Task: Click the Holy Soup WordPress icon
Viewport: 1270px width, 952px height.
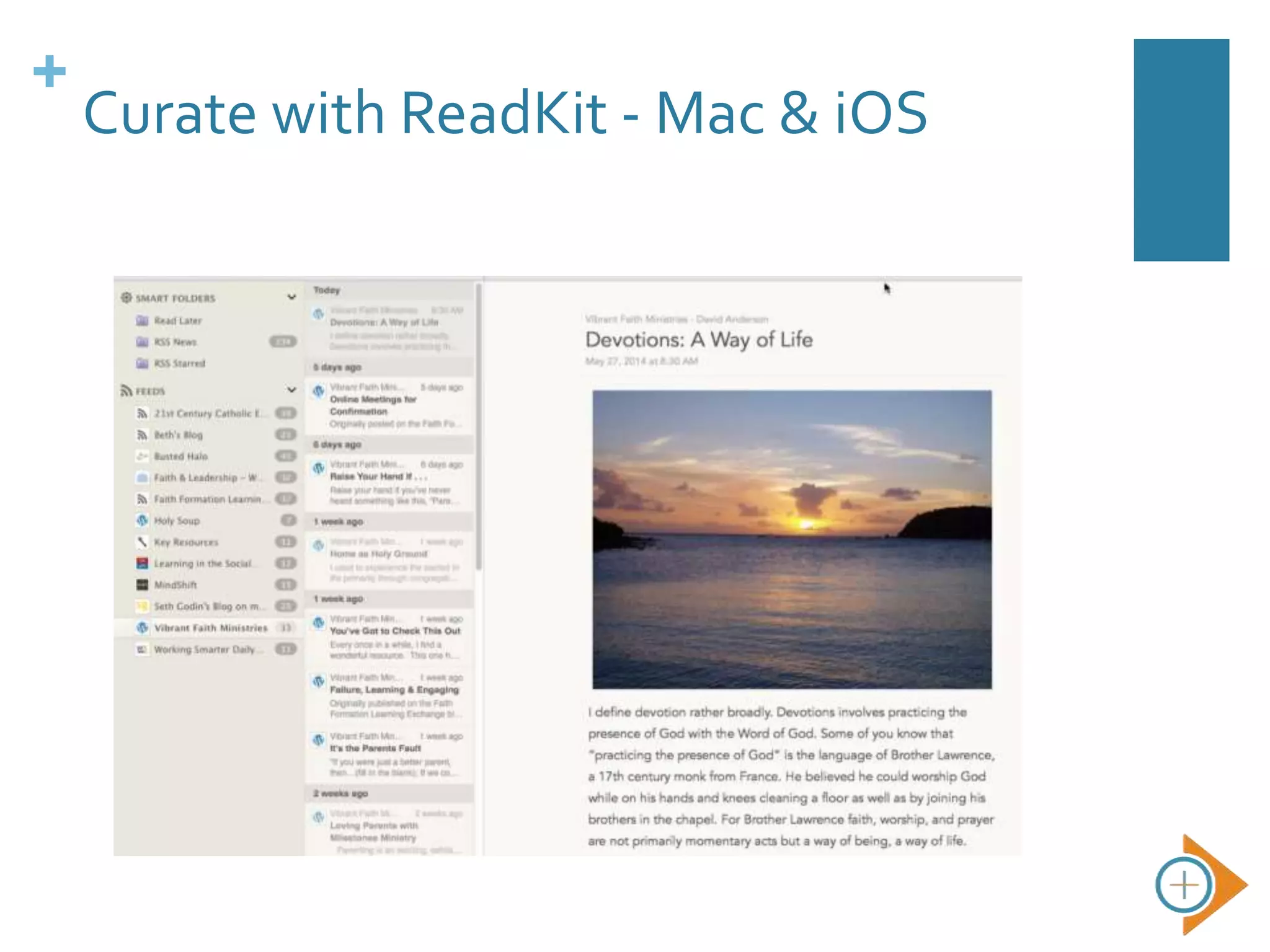Action: pyautogui.click(x=142, y=520)
